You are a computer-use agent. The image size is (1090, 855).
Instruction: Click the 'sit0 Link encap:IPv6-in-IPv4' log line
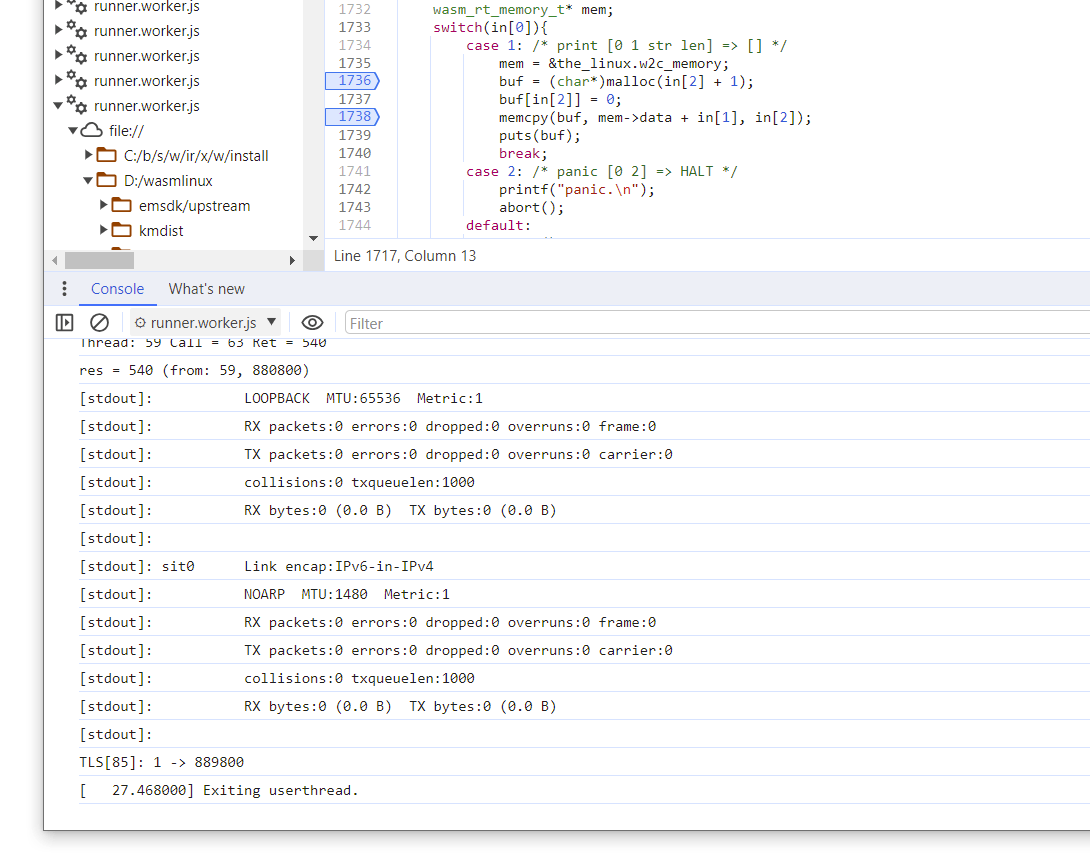click(257, 567)
